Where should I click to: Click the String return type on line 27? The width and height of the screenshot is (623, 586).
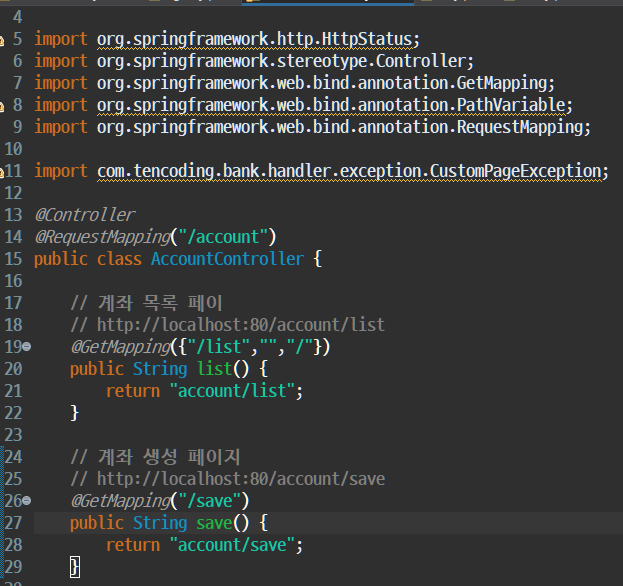pyautogui.click(x=160, y=523)
